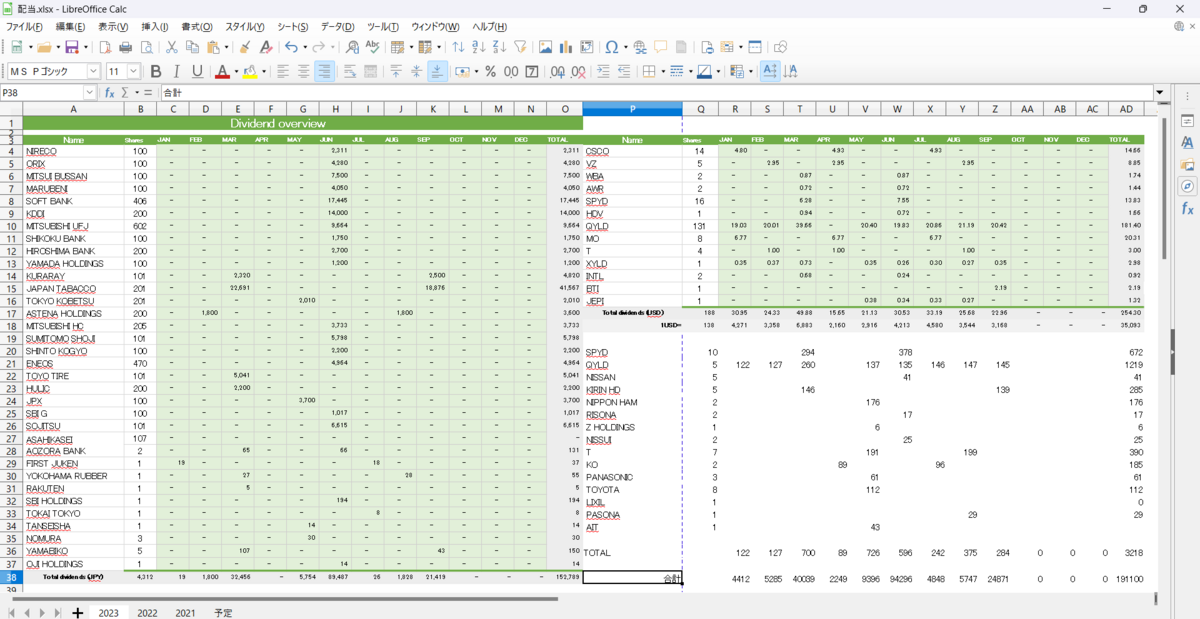This screenshot has height=619, width=1200.
Task: Toggle Align Right
Action: (324, 71)
